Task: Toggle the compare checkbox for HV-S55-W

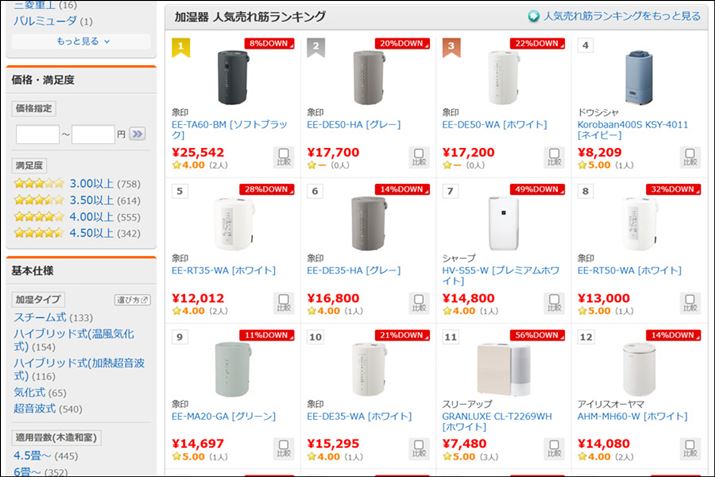Action: click(553, 303)
